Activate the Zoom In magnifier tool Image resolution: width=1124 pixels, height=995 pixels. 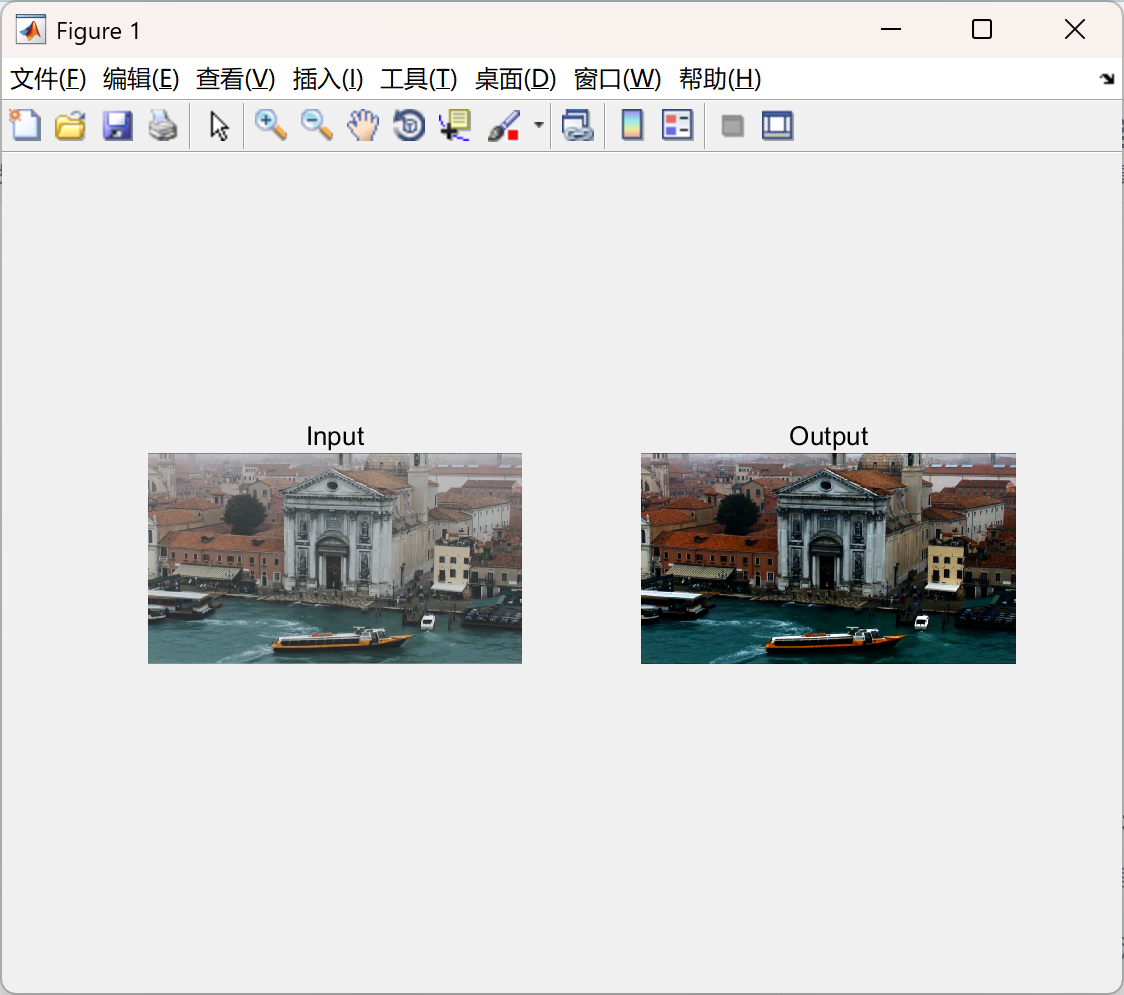(x=271, y=125)
